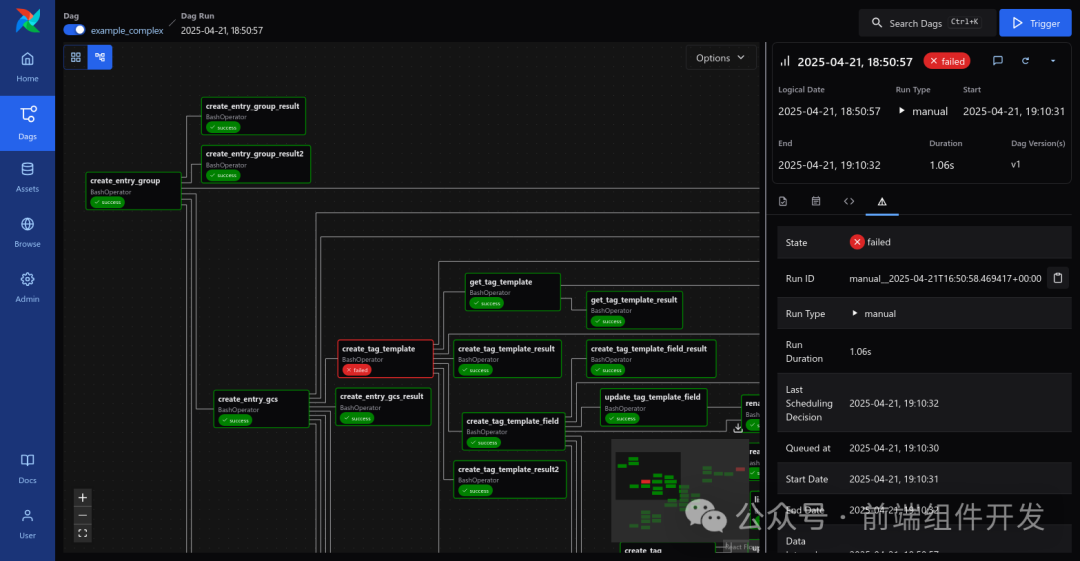
Task: Click the Dag Run date 2025-04-21, 18:50:57 breadcrumb
Action: tap(222, 30)
